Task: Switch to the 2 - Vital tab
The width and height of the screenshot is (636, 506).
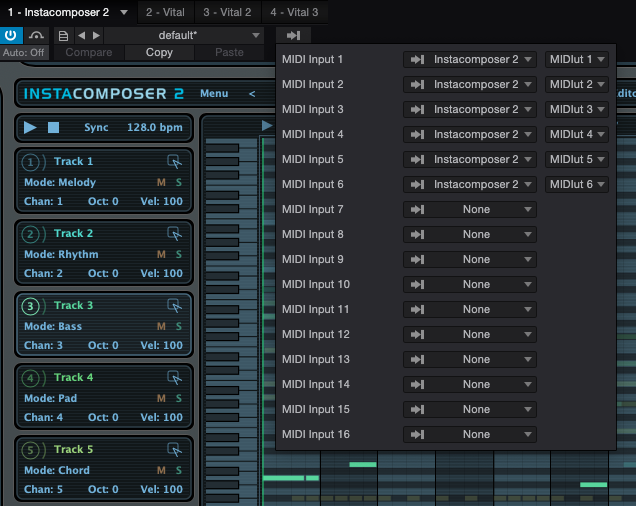Action: (165, 13)
